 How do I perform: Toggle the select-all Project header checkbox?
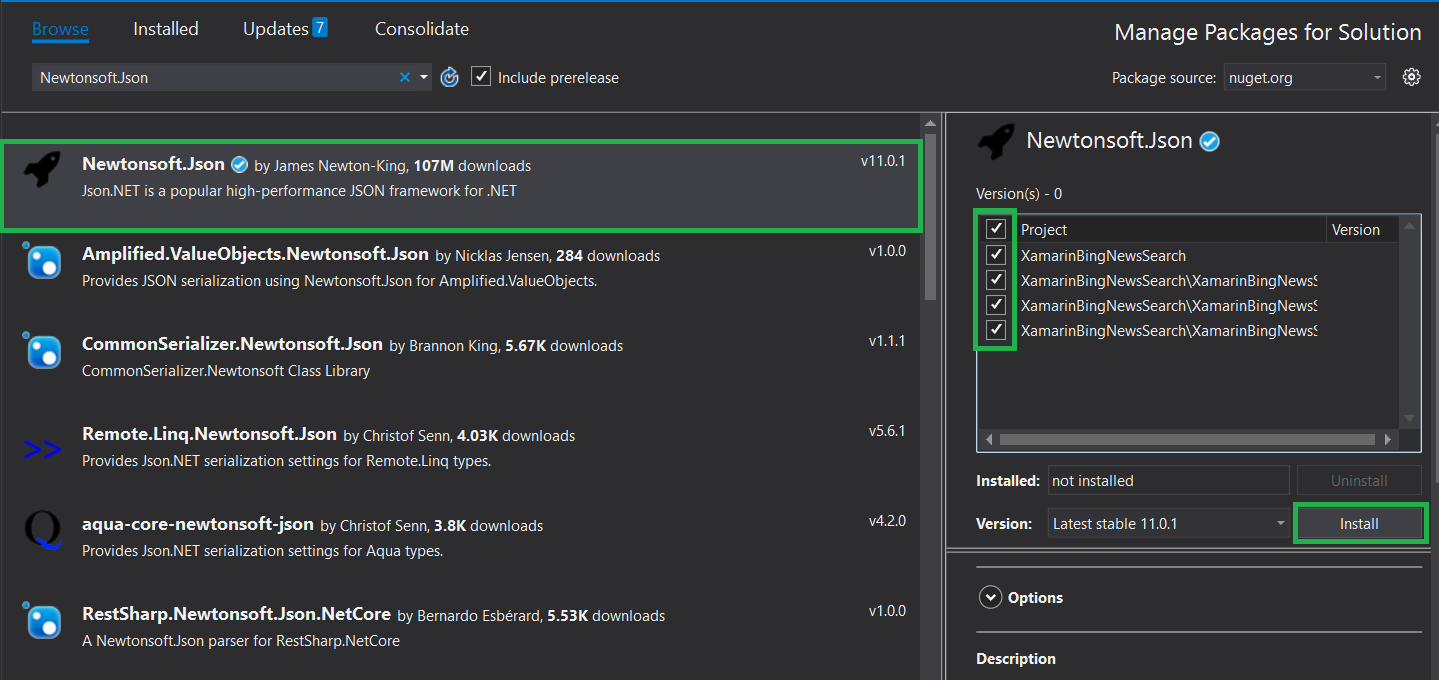(996, 229)
